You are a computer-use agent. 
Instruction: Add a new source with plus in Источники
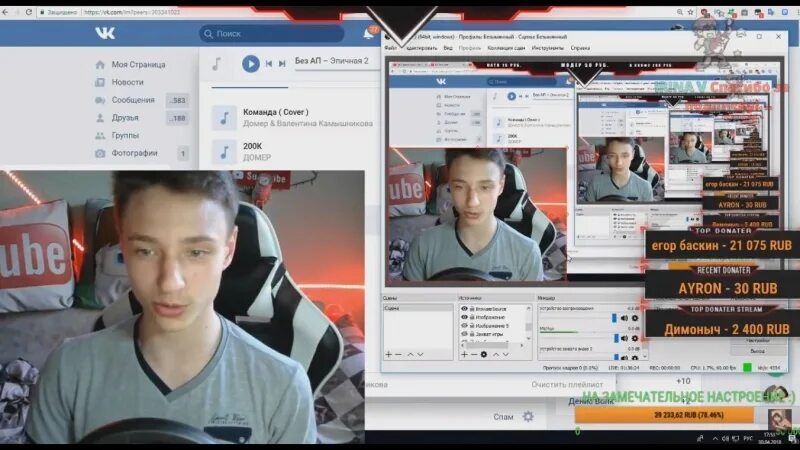pyautogui.click(x=464, y=354)
